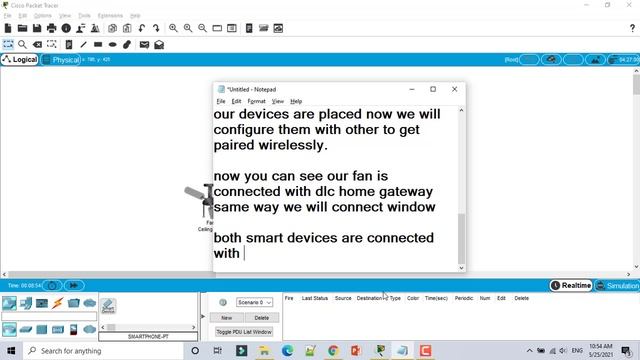Zoom in on the workspace

173,28
